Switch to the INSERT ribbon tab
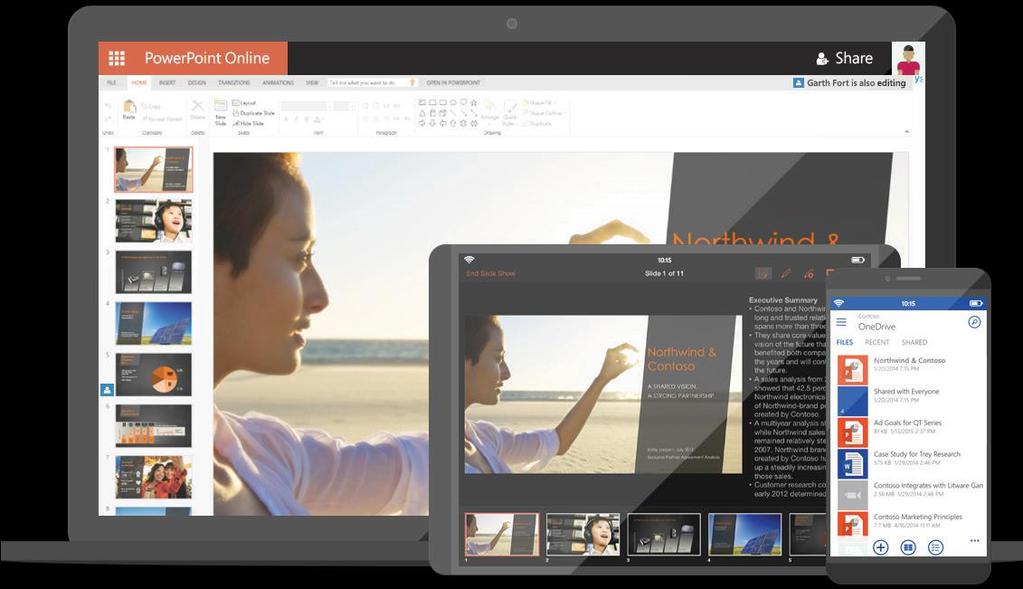Viewport: 1023px width, 589px height. [x=167, y=83]
